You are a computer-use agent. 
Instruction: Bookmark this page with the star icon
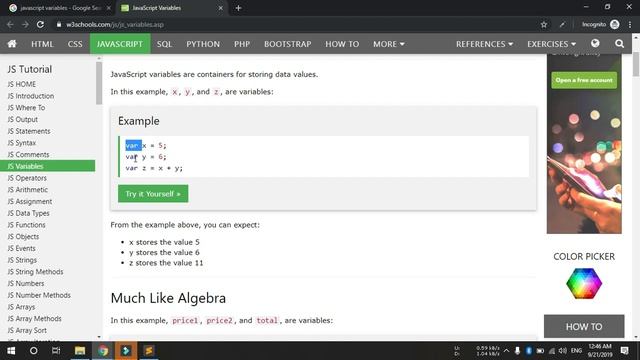click(544, 24)
